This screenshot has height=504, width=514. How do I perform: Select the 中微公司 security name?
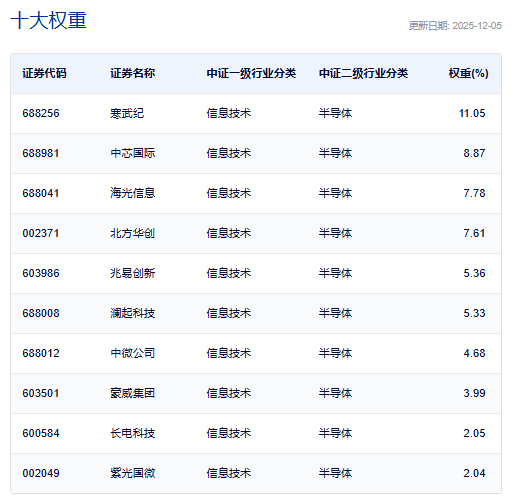coord(133,353)
